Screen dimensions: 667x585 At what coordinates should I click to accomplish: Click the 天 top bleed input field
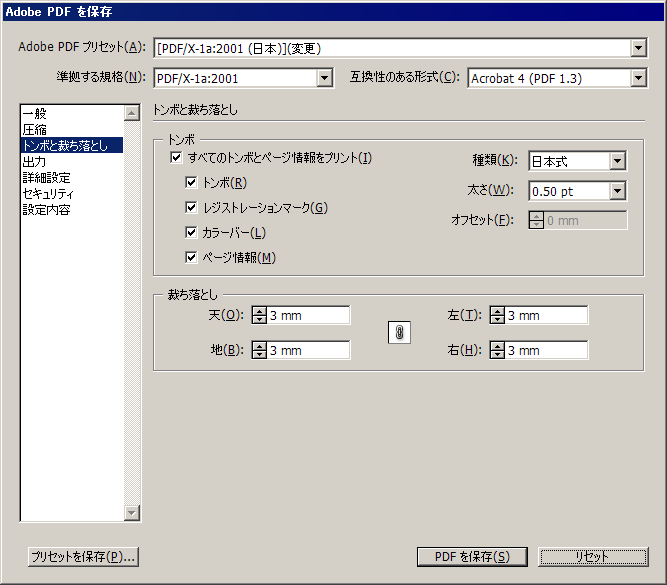[x=308, y=316]
